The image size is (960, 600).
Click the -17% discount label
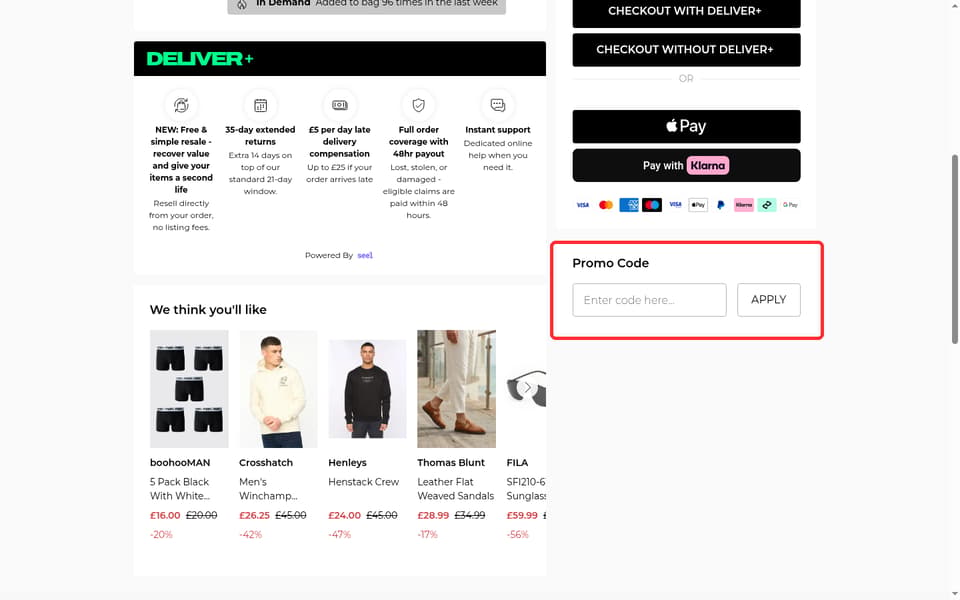point(428,534)
